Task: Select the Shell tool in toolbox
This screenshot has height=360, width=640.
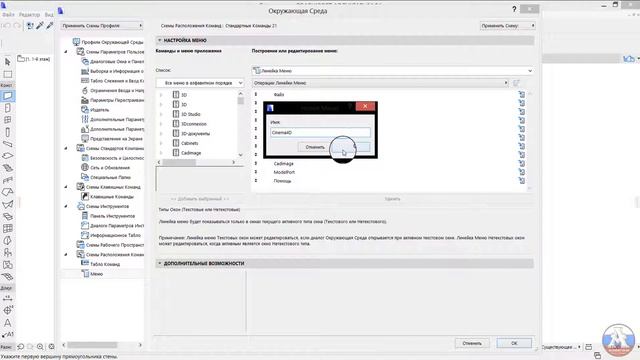Action: pyautogui.click(x=7, y=204)
